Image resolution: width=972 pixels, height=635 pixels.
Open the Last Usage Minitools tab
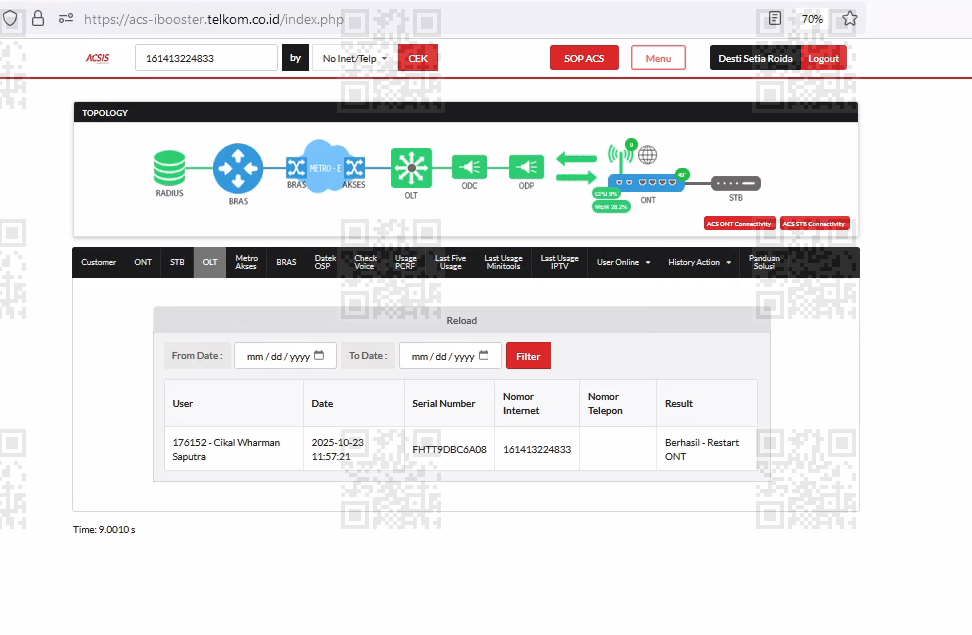pos(503,262)
